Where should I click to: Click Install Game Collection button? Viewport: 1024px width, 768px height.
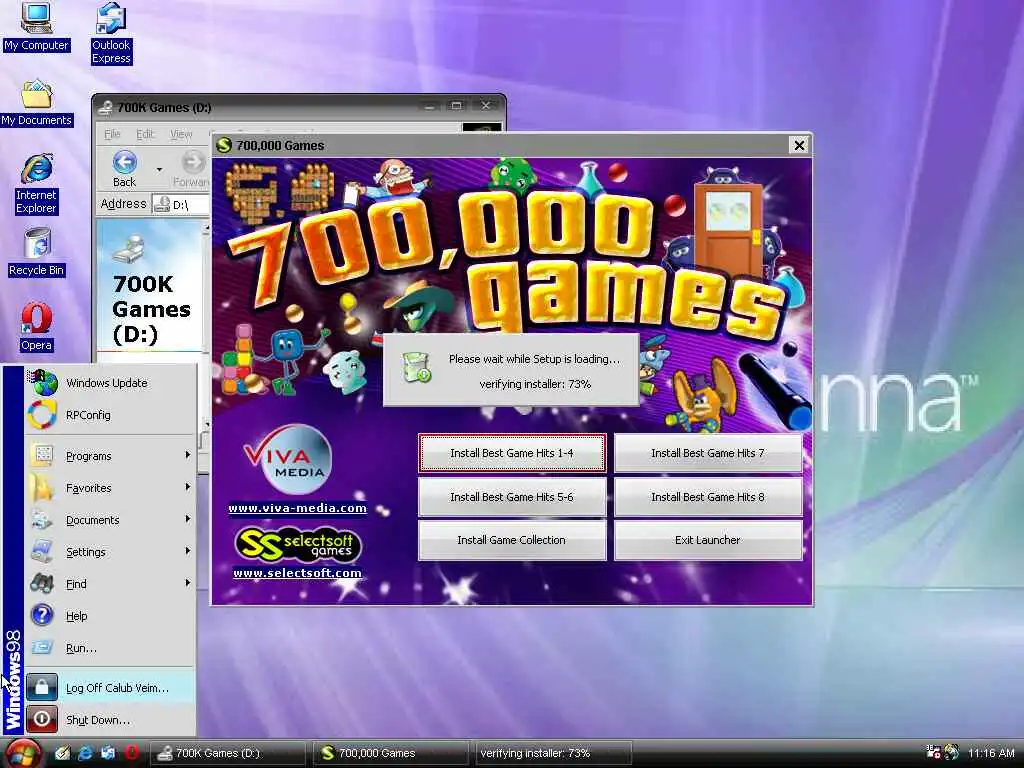[x=512, y=540]
